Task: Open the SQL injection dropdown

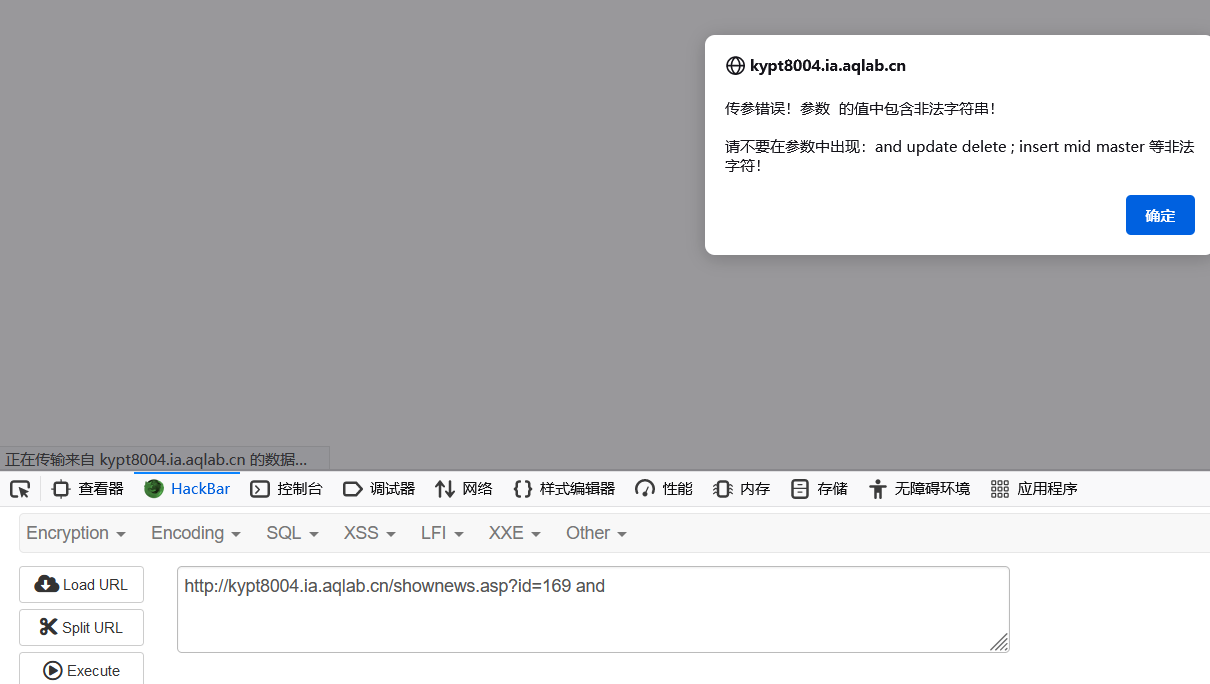Action: tap(291, 533)
